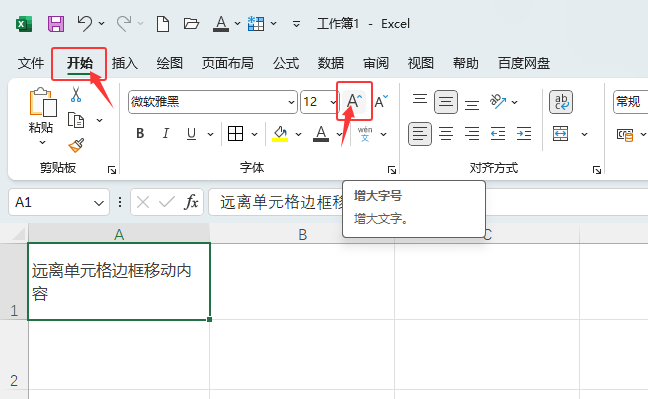Set Top Align vertical alignment
The image size is (648, 399).
click(x=420, y=99)
